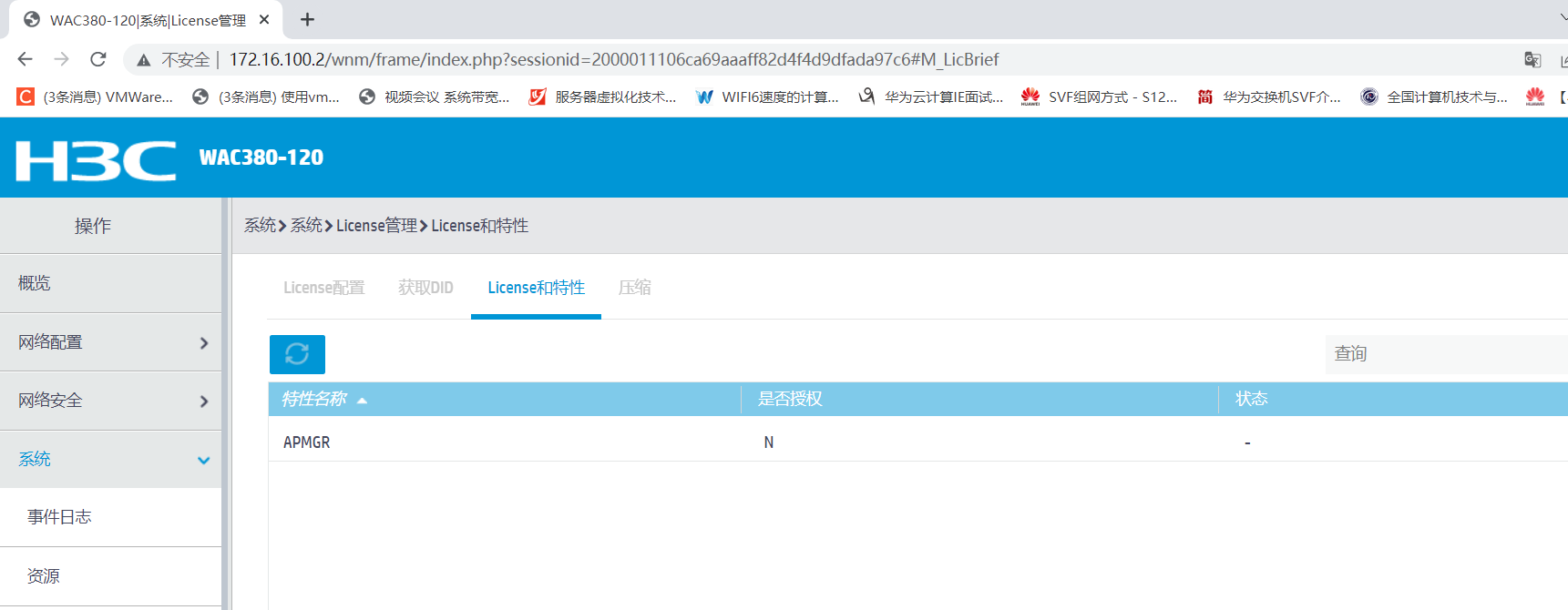Open the WIFI6速度的计算 bookmark
Screen dimensions: 1568x610
[x=767, y=97]
